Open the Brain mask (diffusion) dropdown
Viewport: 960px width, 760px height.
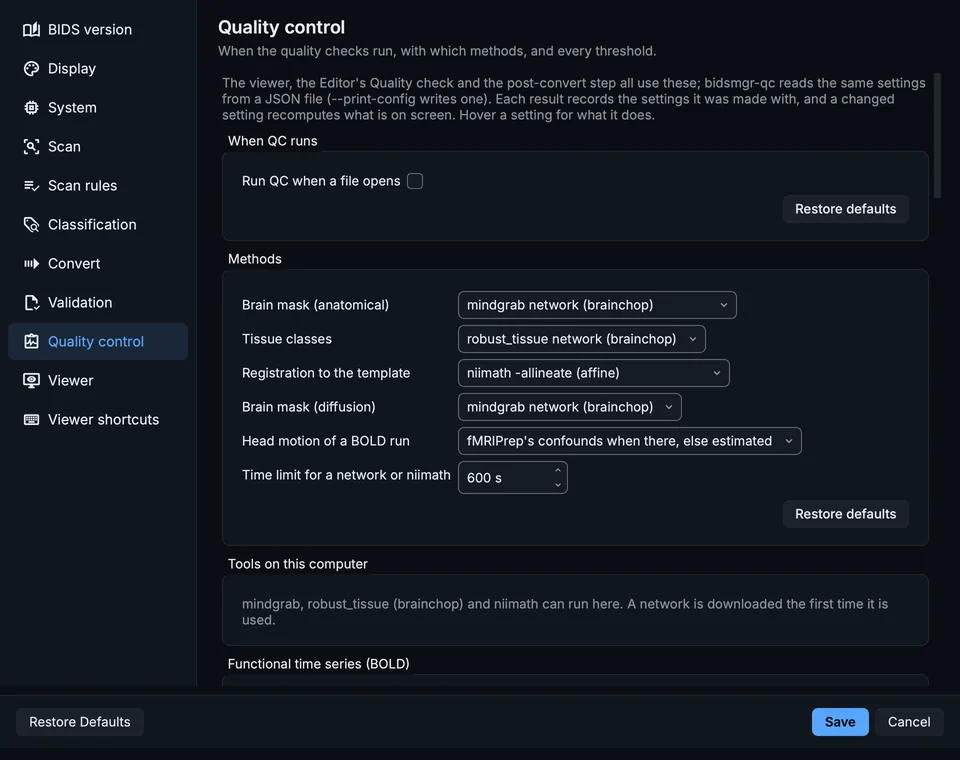[x=569, y=407]
